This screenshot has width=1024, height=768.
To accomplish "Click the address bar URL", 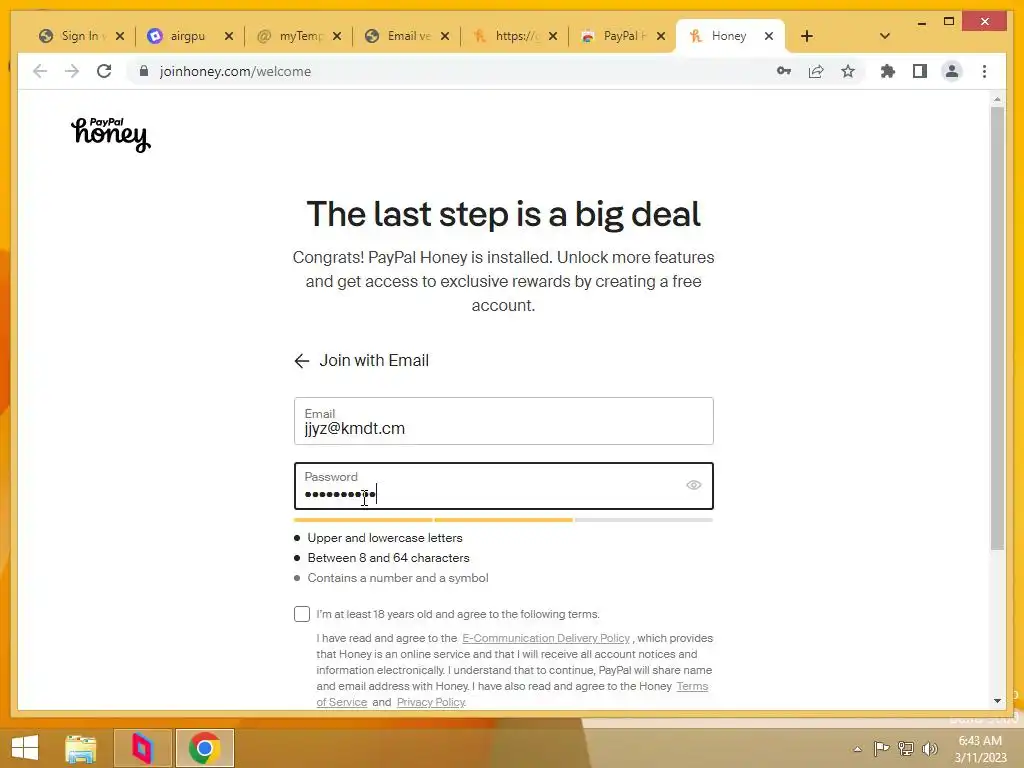I will point(235,71).
